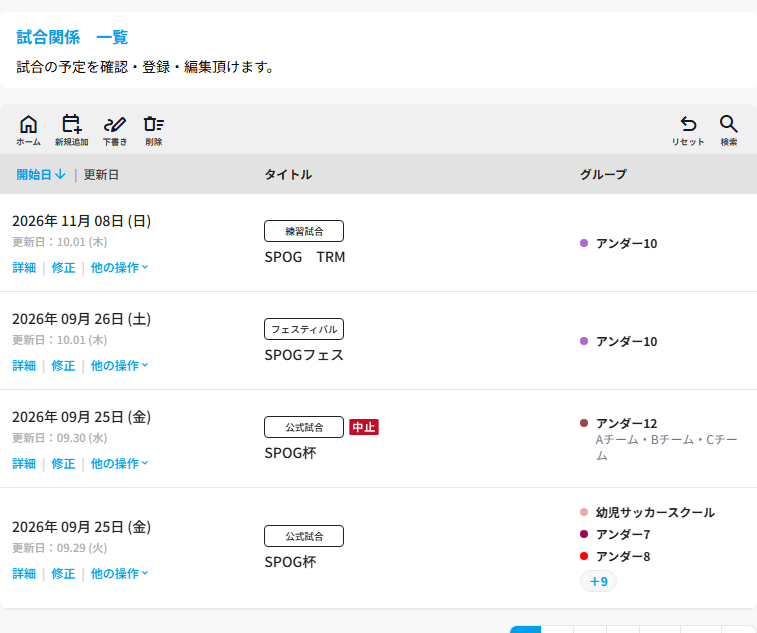Click 修正 for 11月 08日 match
The height and width of the screenshot is (633, 757).
pos(63,267)
